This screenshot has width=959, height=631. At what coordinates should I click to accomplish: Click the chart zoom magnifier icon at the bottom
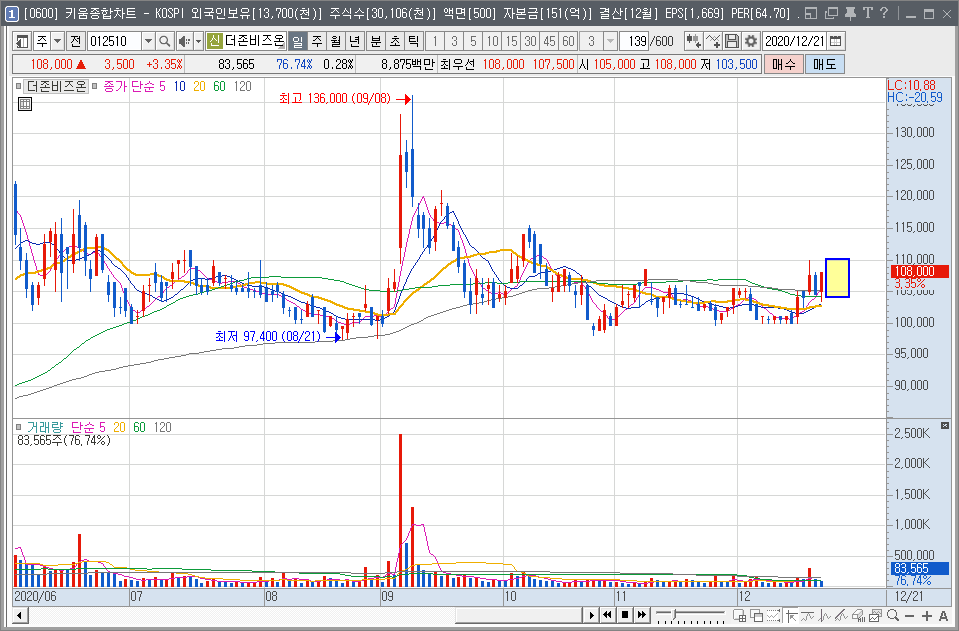(893, 615)
